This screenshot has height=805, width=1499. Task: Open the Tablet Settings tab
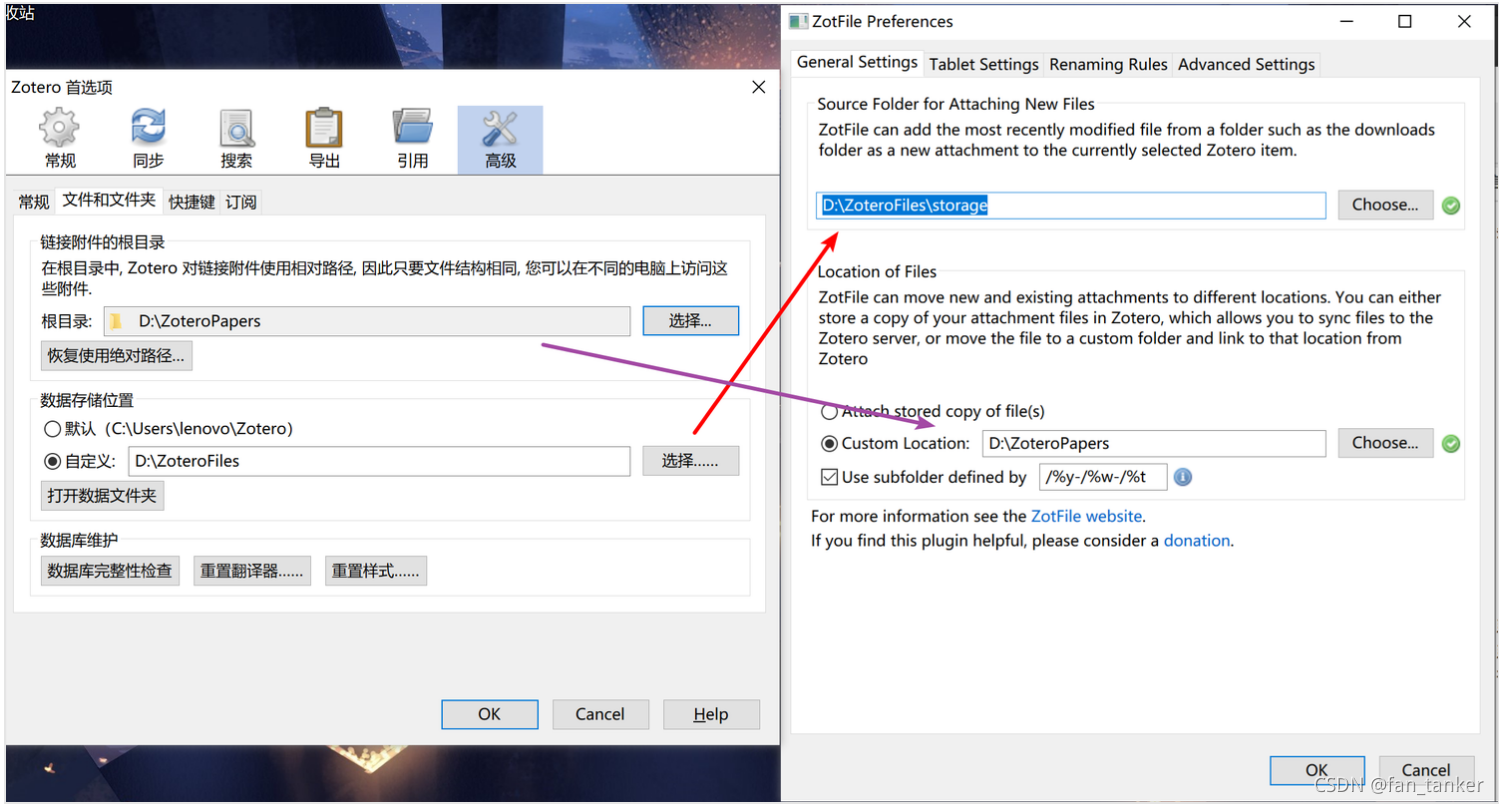click(984, 64)
